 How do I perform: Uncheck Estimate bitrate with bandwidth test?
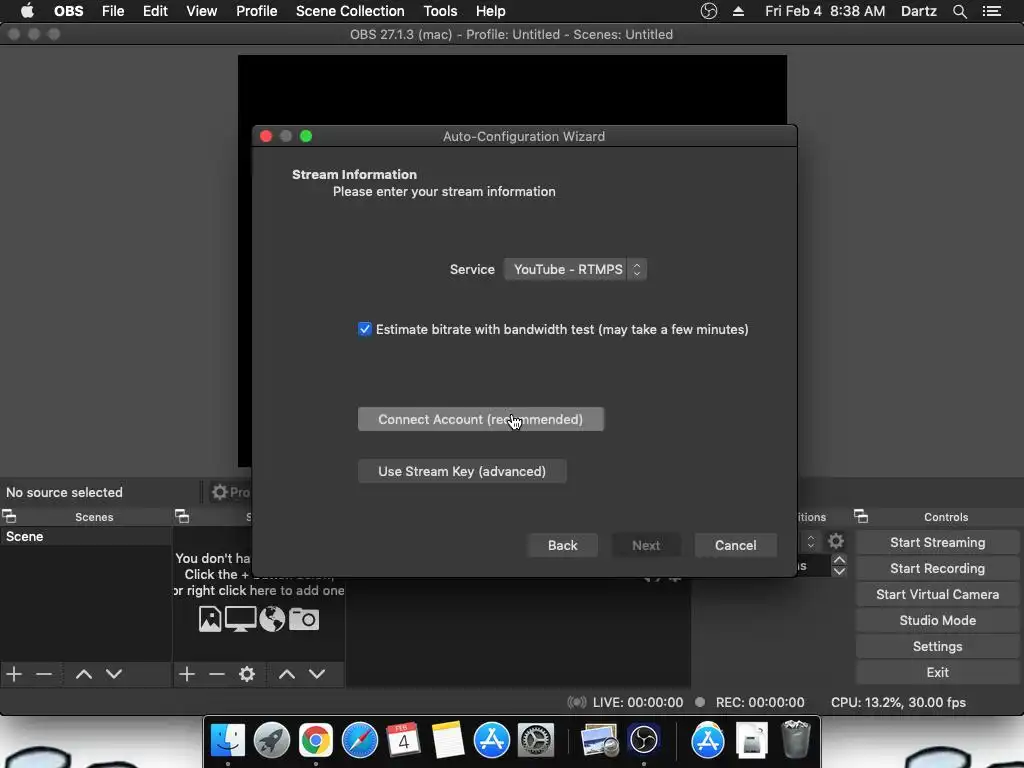364,329
